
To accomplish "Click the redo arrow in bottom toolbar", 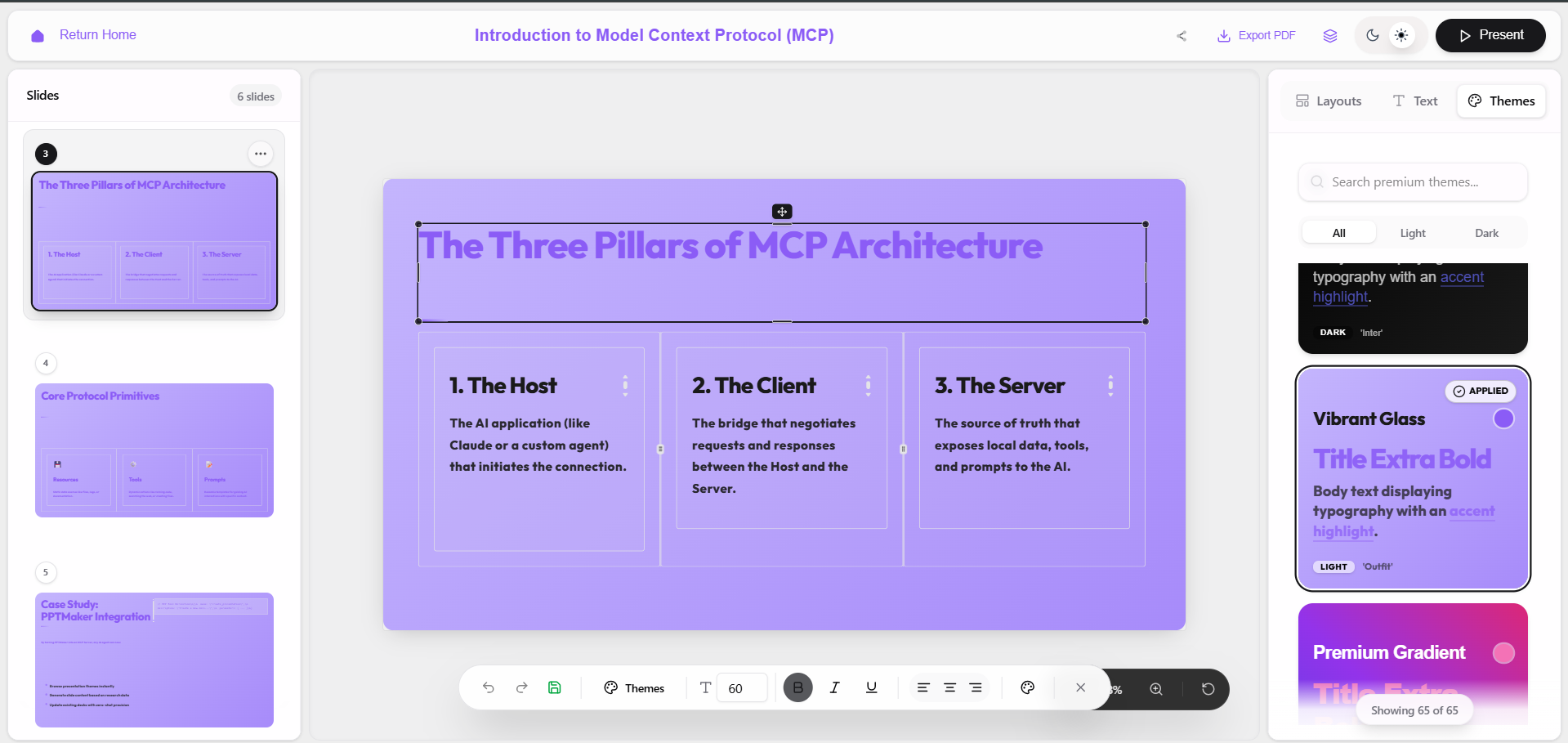I will pyautogui.click(x=521, y=687).
